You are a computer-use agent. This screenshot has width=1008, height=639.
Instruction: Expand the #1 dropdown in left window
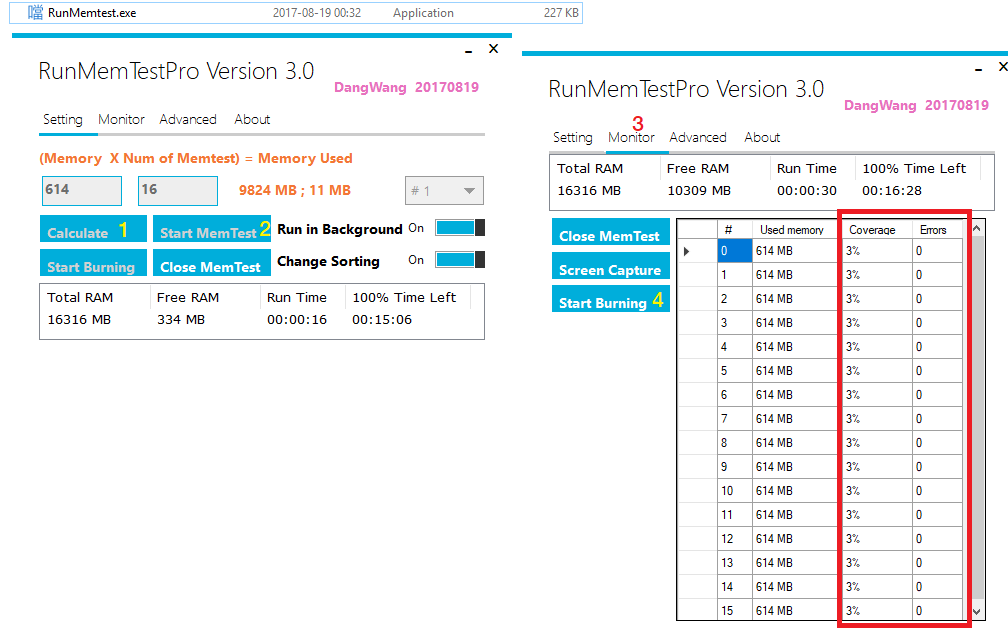(x=444, y=190)
